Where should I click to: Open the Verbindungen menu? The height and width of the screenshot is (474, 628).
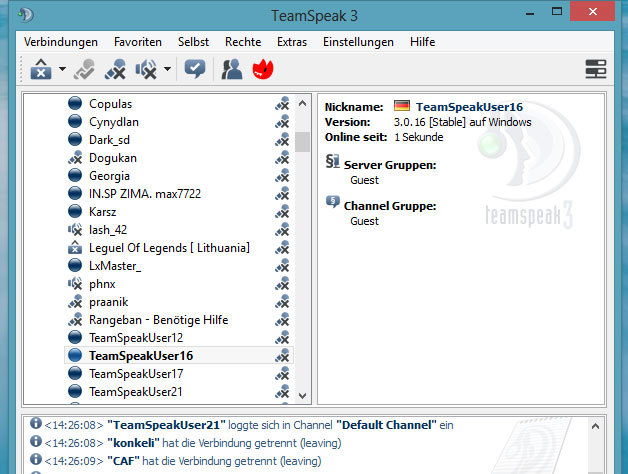(x=61, y=42)
